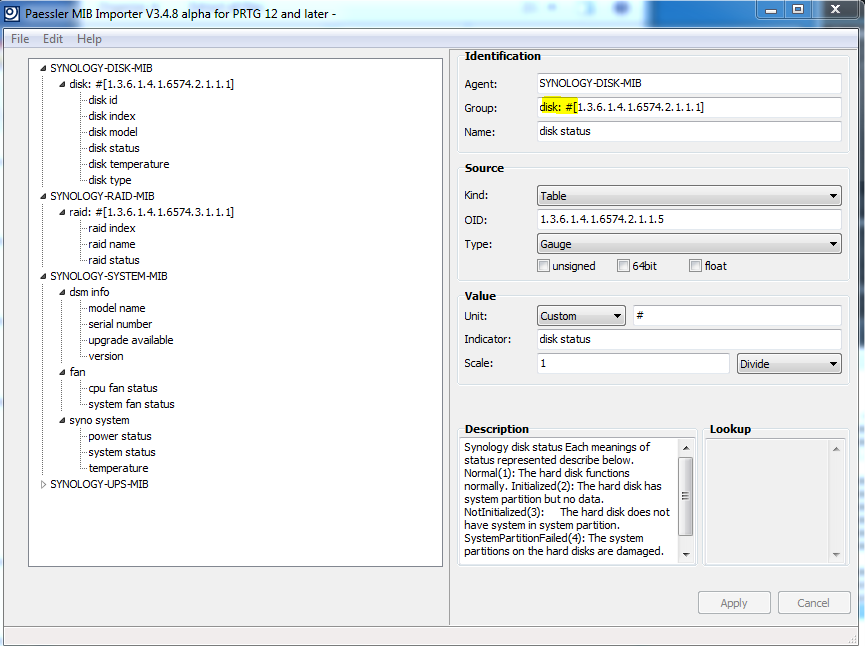Select the system fan status tree item
865x646 pixels.
tap(131, 404)
